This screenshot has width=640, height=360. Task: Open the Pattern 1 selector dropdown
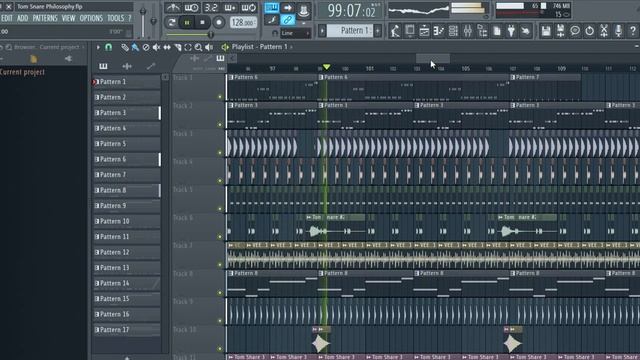tap(350, 31)
